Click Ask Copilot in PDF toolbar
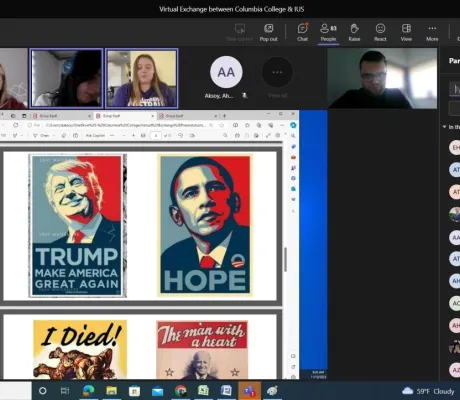The width and height of the screenshot is (460, 400). (x=95, y=135)
